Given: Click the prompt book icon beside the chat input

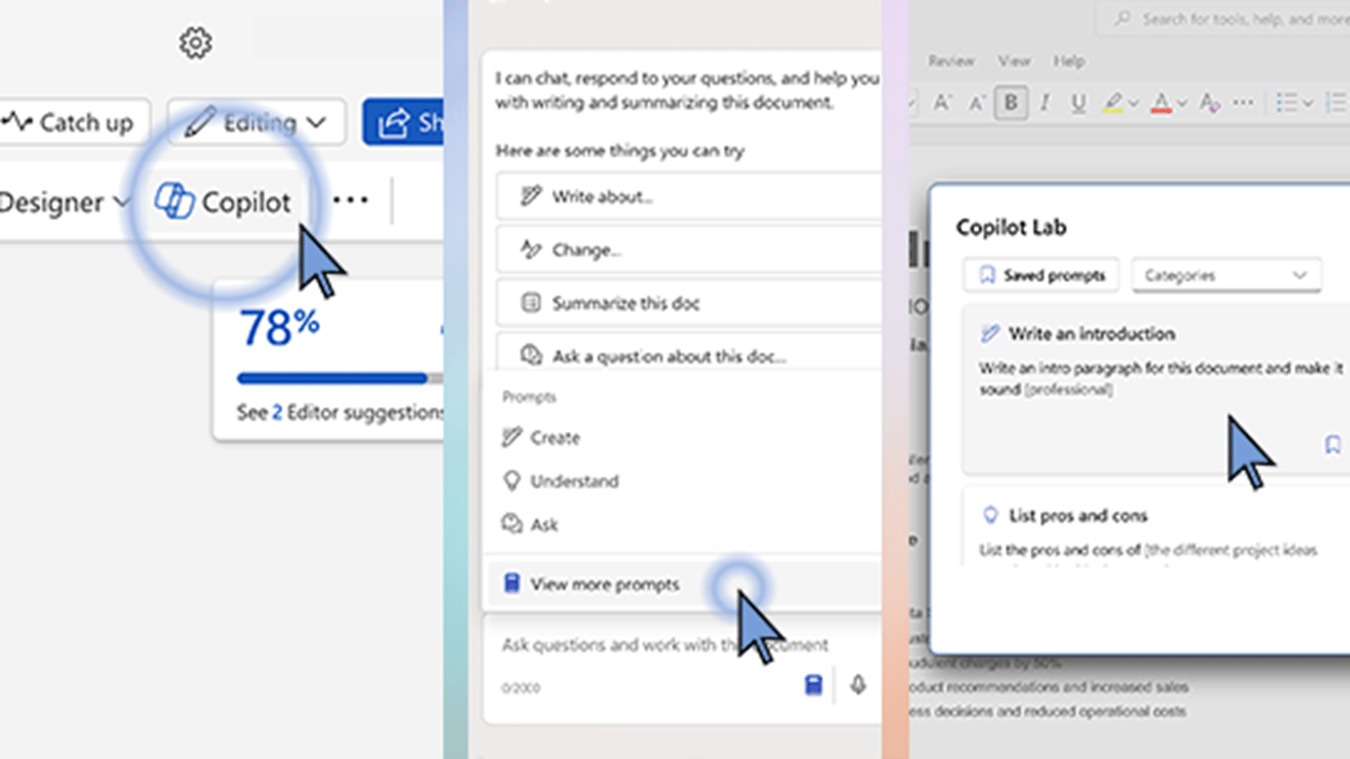Looking at the screenshot, I should (813, 685).
